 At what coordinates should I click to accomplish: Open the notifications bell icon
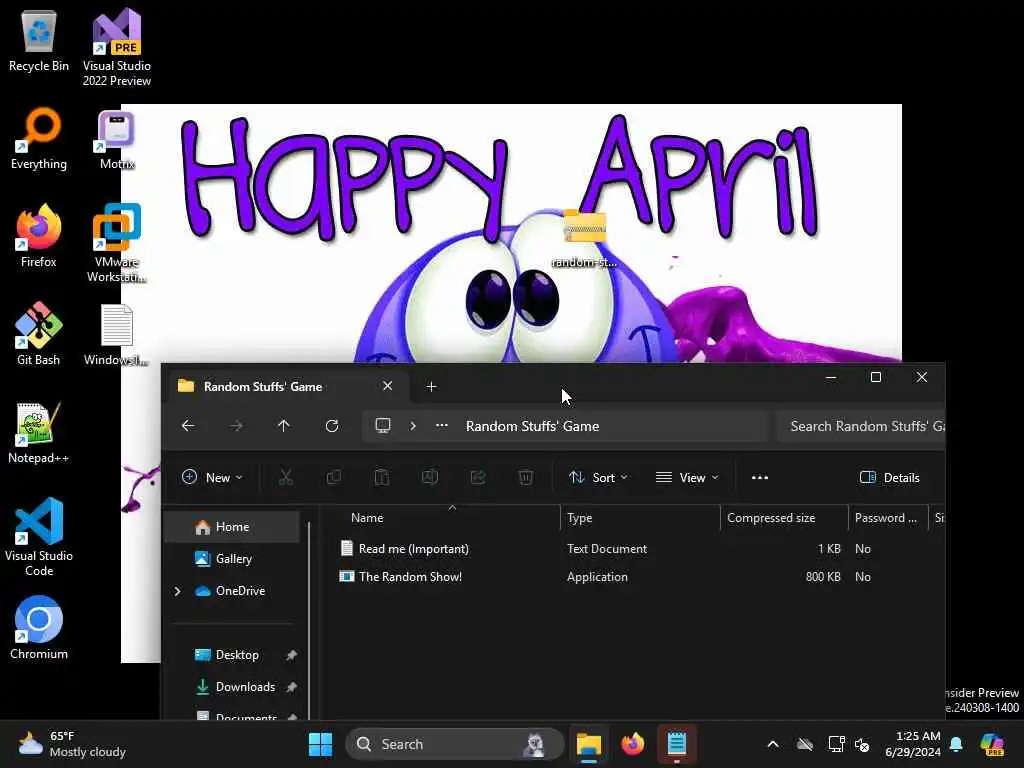click(x=956, y=744)
